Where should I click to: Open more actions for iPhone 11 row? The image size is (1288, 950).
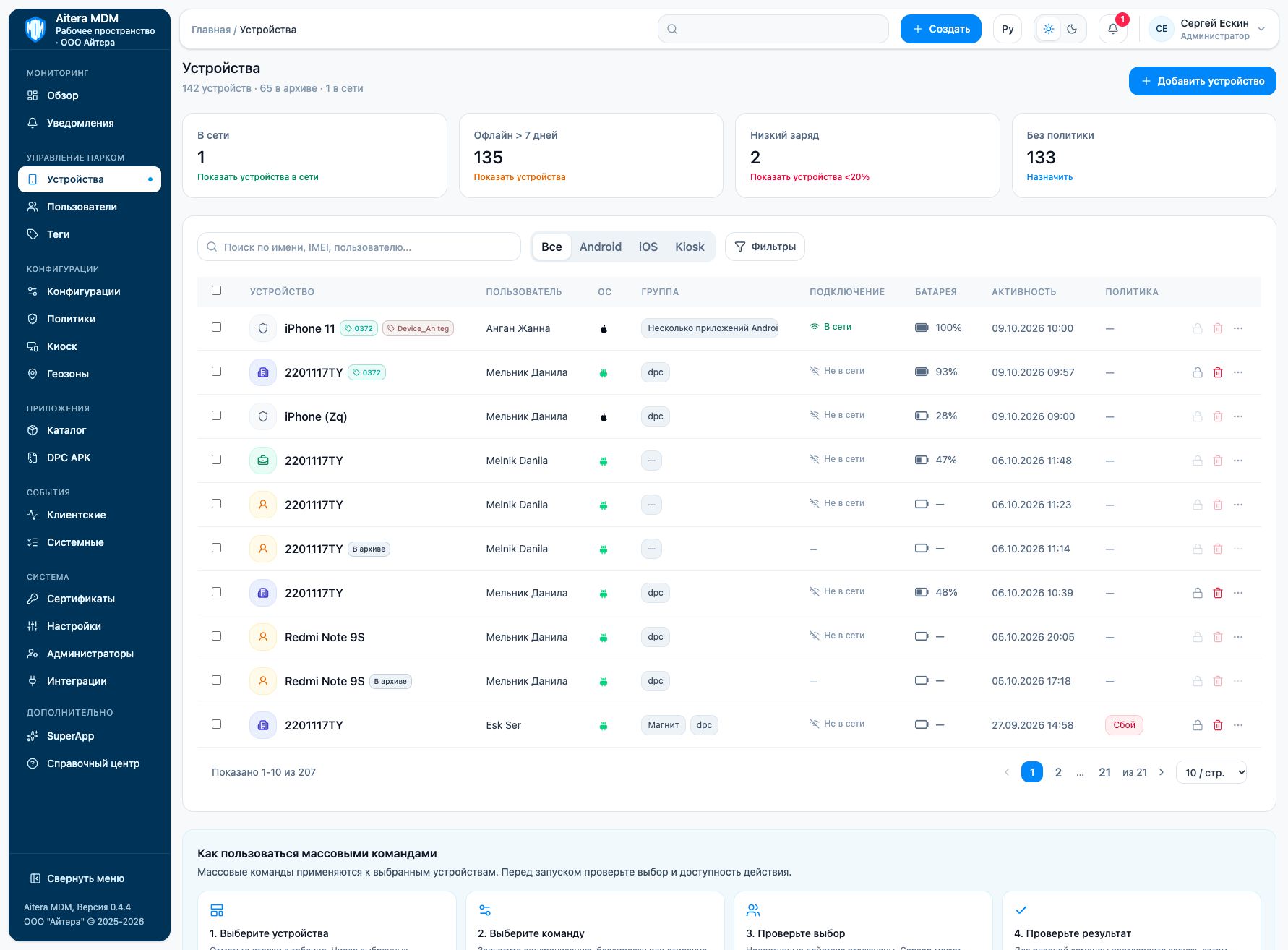1238,328
